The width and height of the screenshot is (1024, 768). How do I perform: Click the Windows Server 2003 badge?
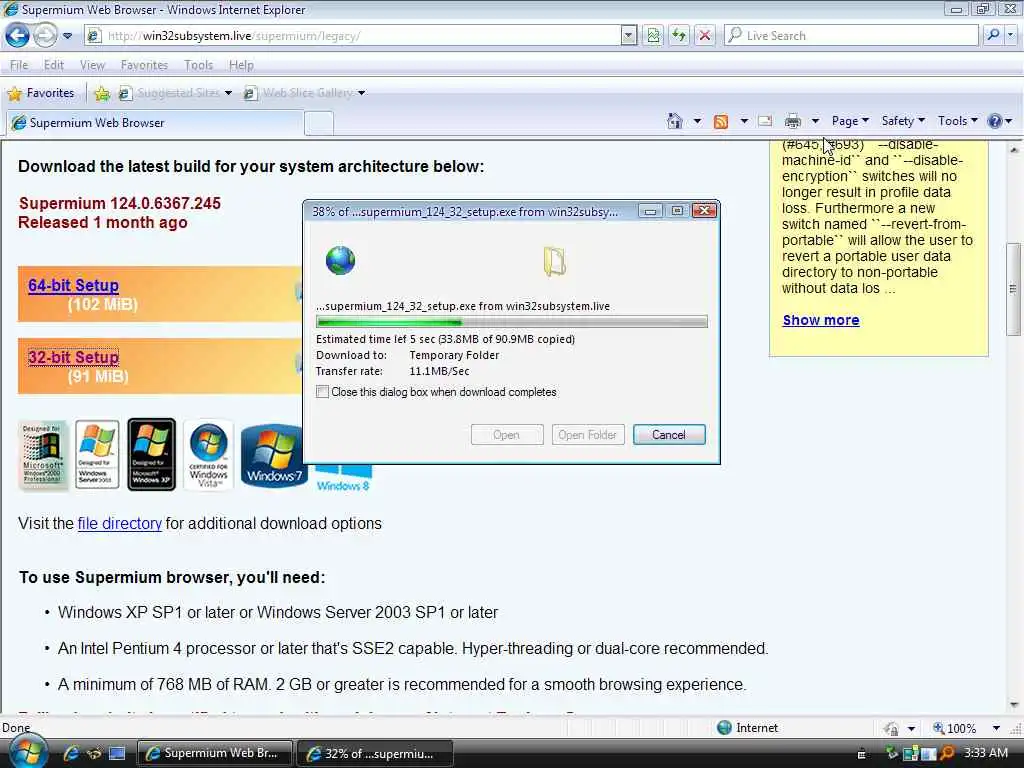coord(97,455)
